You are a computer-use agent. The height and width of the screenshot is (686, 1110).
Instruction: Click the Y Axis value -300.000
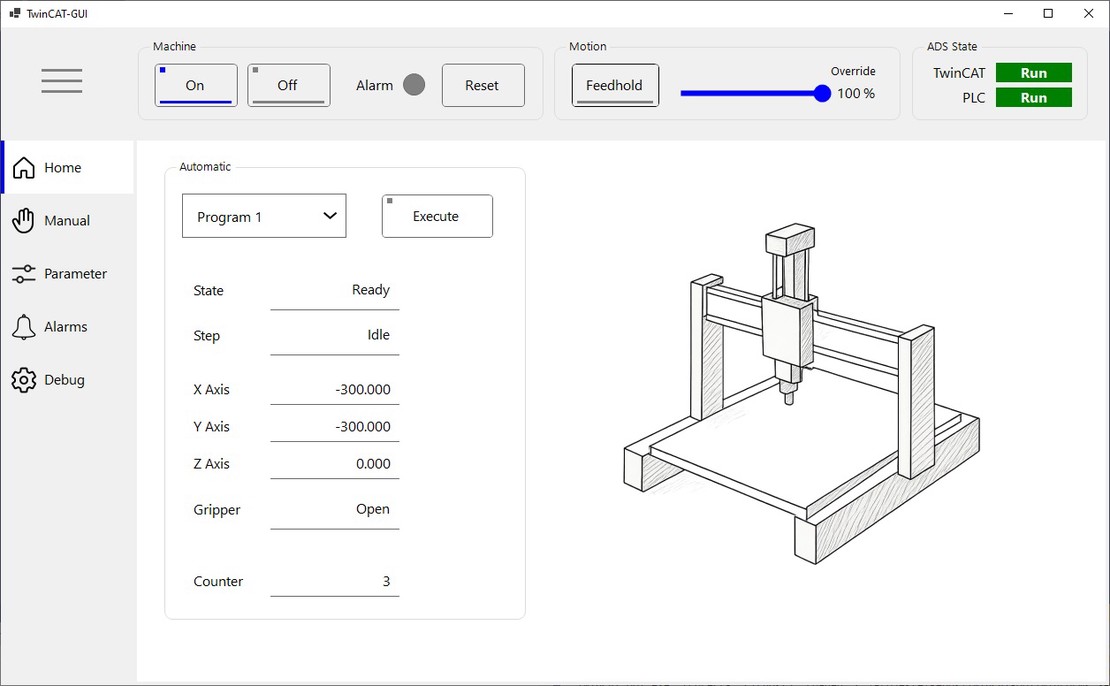pos(362,427)
